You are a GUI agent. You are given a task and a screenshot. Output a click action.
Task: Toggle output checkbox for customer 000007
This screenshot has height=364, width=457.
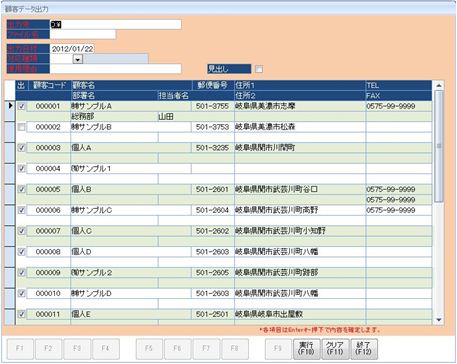(22, 231)
